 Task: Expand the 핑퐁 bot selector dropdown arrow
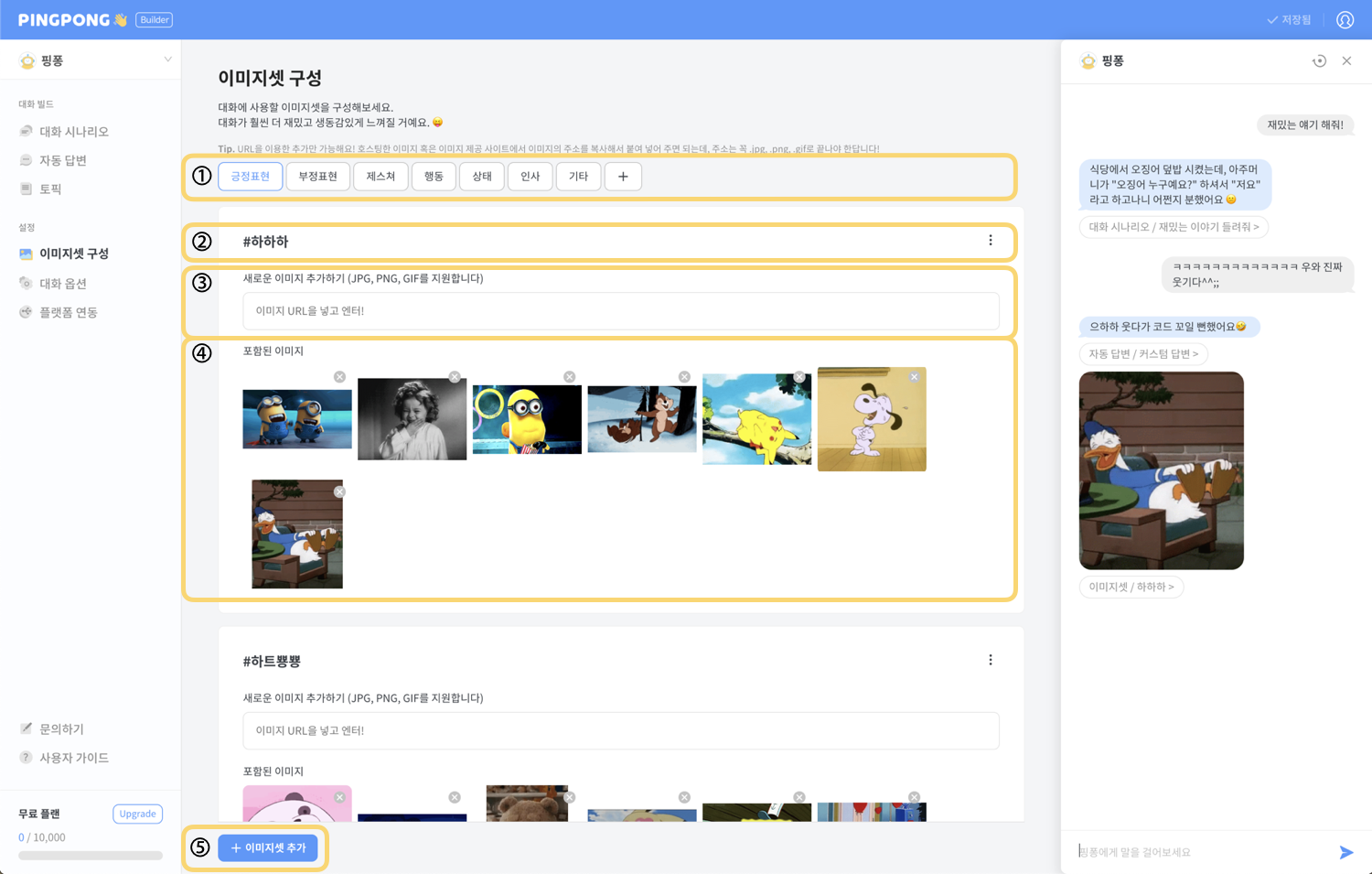click(167, 60)
